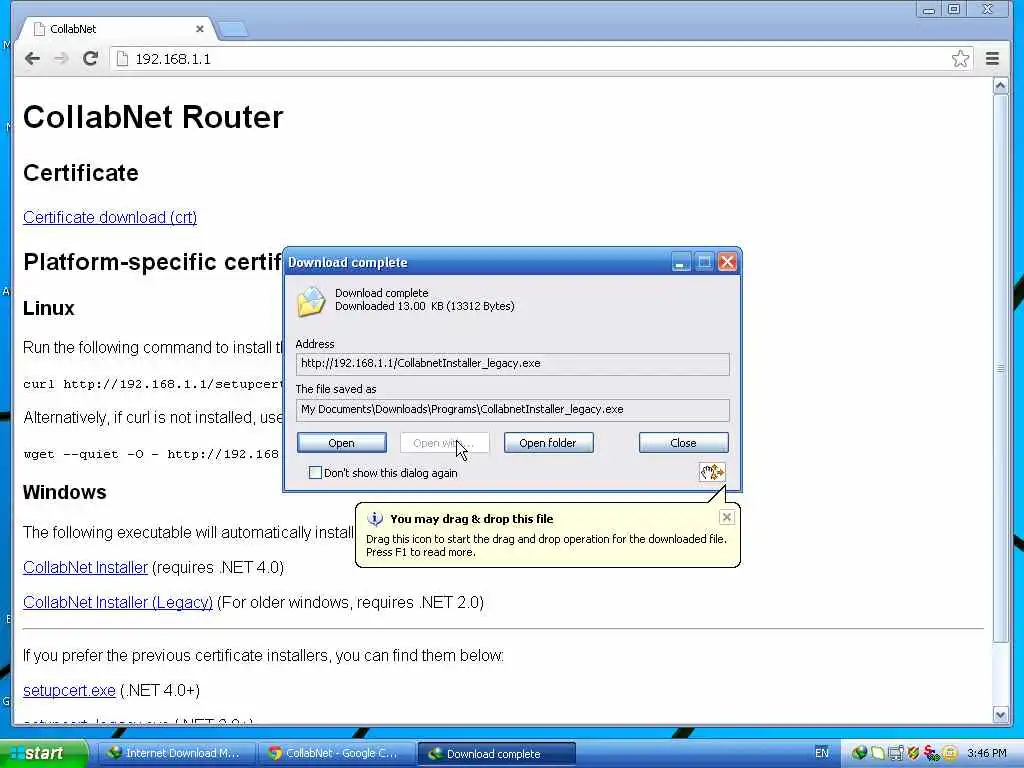Viewport: 1024px width, 768px height.
Task: Close the CollabNet browser tab
Action: [200, 29]
